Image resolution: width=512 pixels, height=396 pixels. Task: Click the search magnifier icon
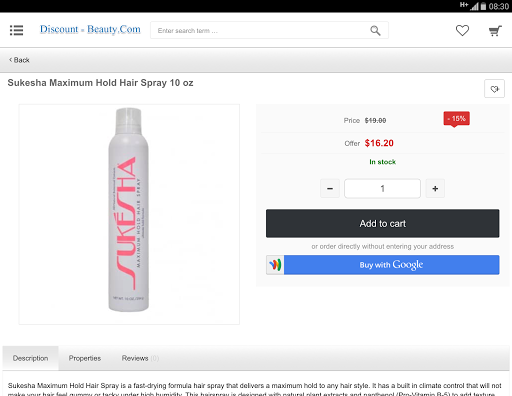click(375, 31)
